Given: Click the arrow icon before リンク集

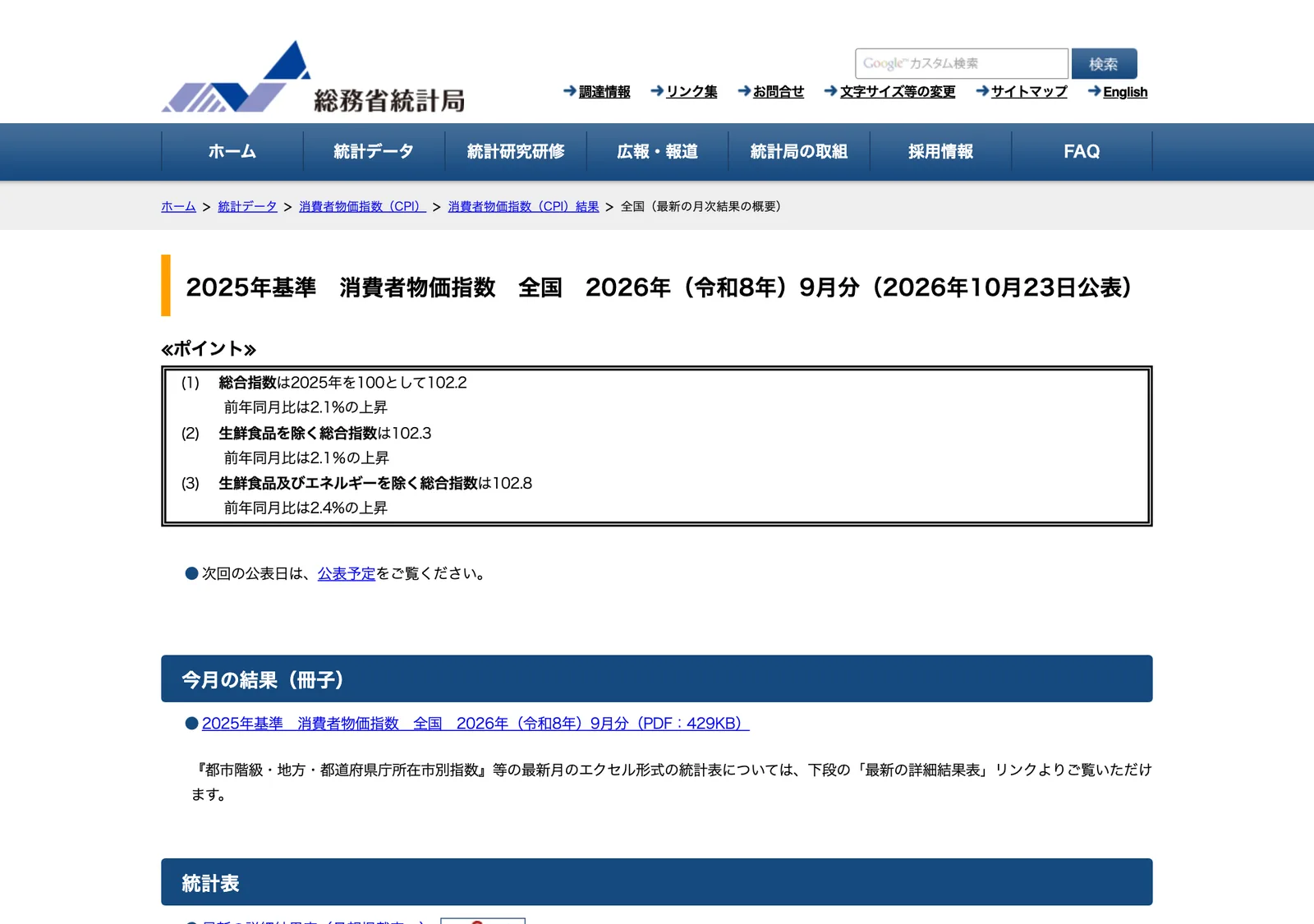Looking at the screenshot, I should click(x=657, y=91).
